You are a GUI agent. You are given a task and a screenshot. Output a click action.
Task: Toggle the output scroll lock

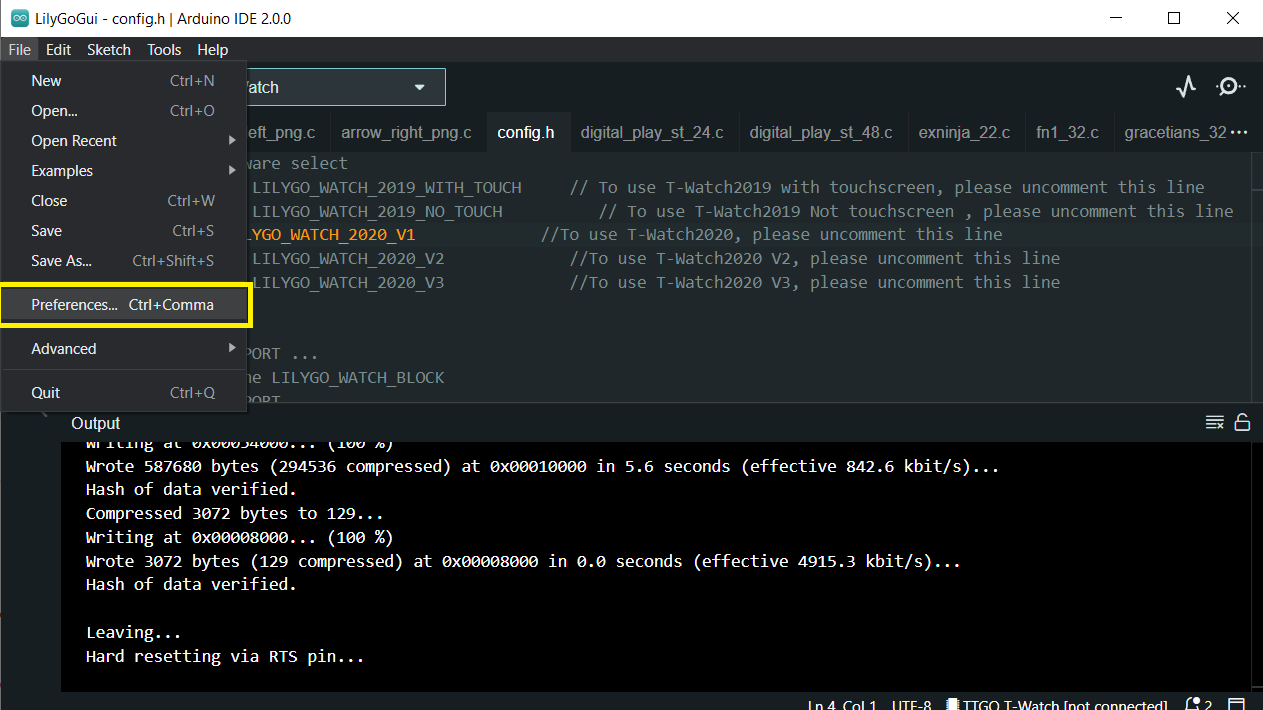[1242, 422]
